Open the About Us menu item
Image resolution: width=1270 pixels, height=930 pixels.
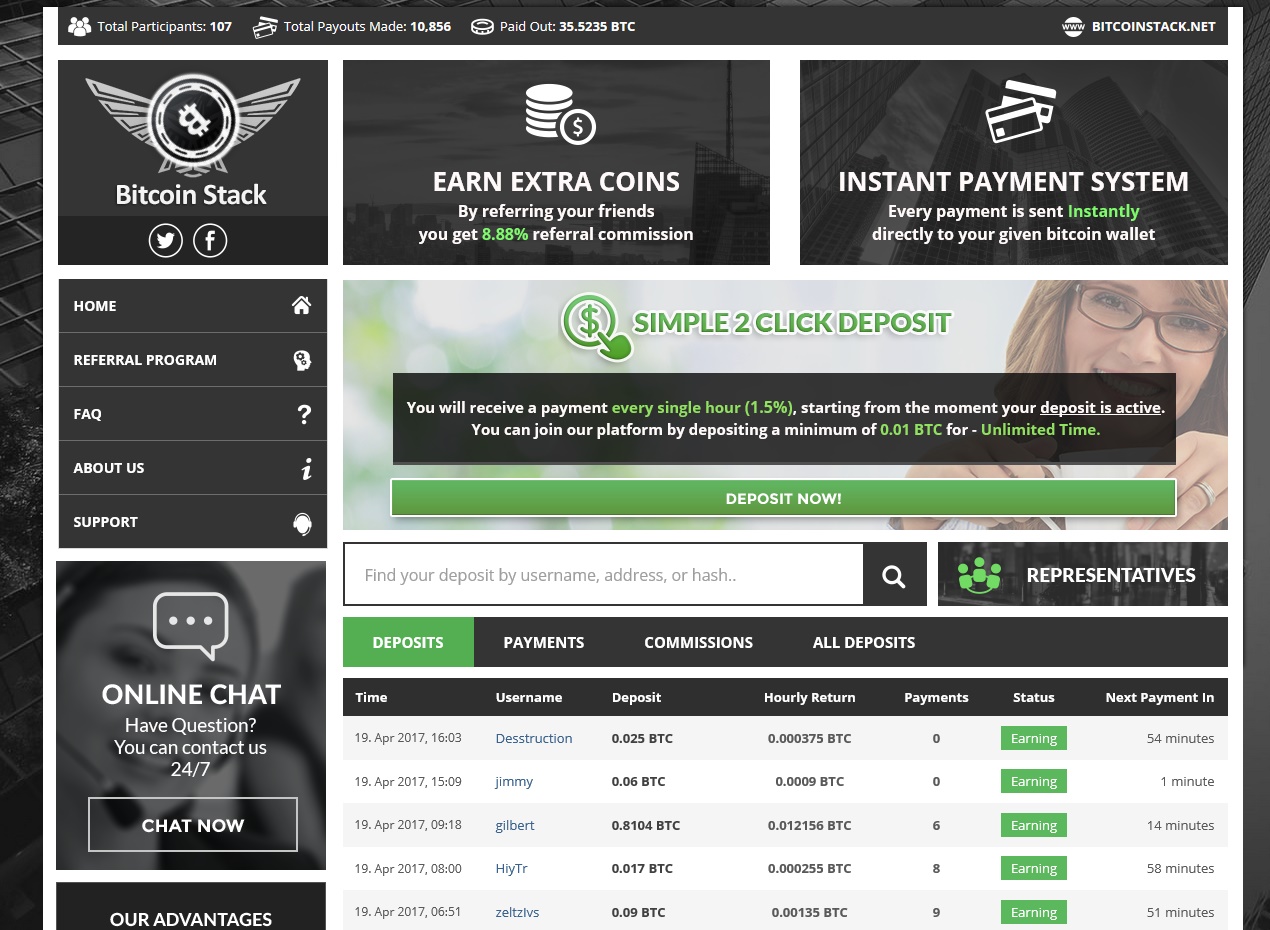pos(109,468)
